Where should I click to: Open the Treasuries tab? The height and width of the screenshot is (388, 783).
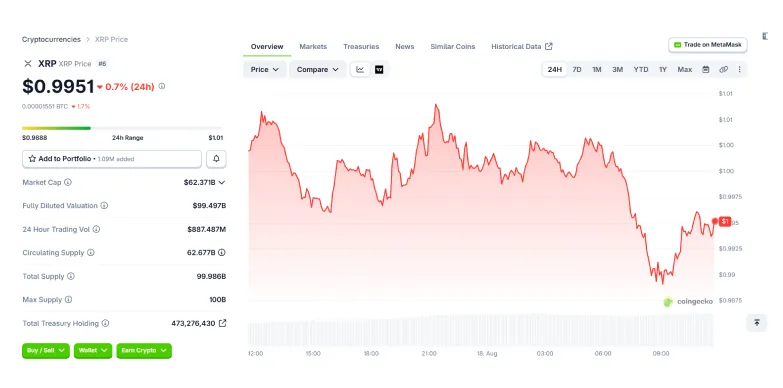361,46
